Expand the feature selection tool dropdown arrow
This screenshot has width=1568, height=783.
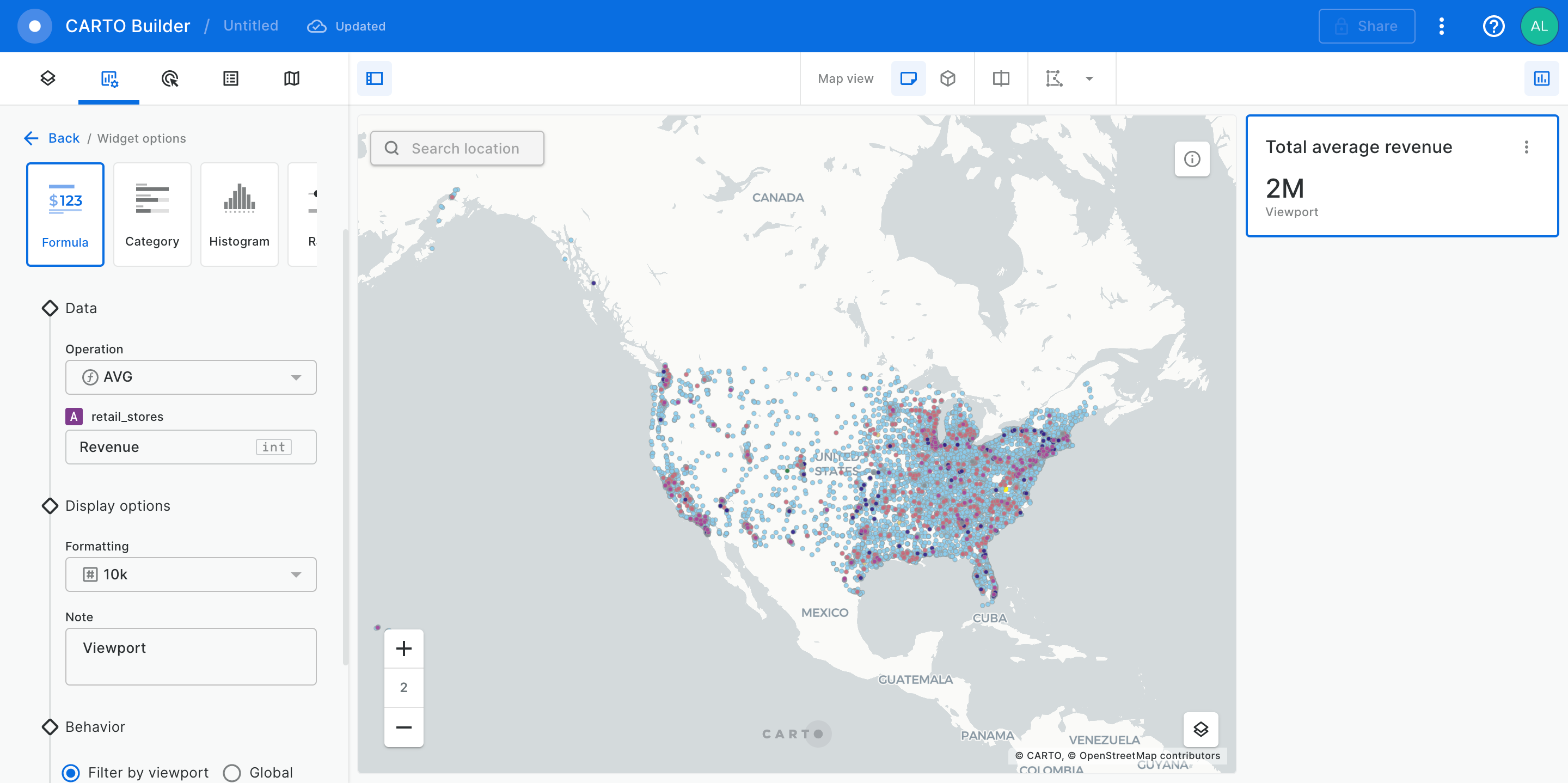click(x=1089, y=78)
